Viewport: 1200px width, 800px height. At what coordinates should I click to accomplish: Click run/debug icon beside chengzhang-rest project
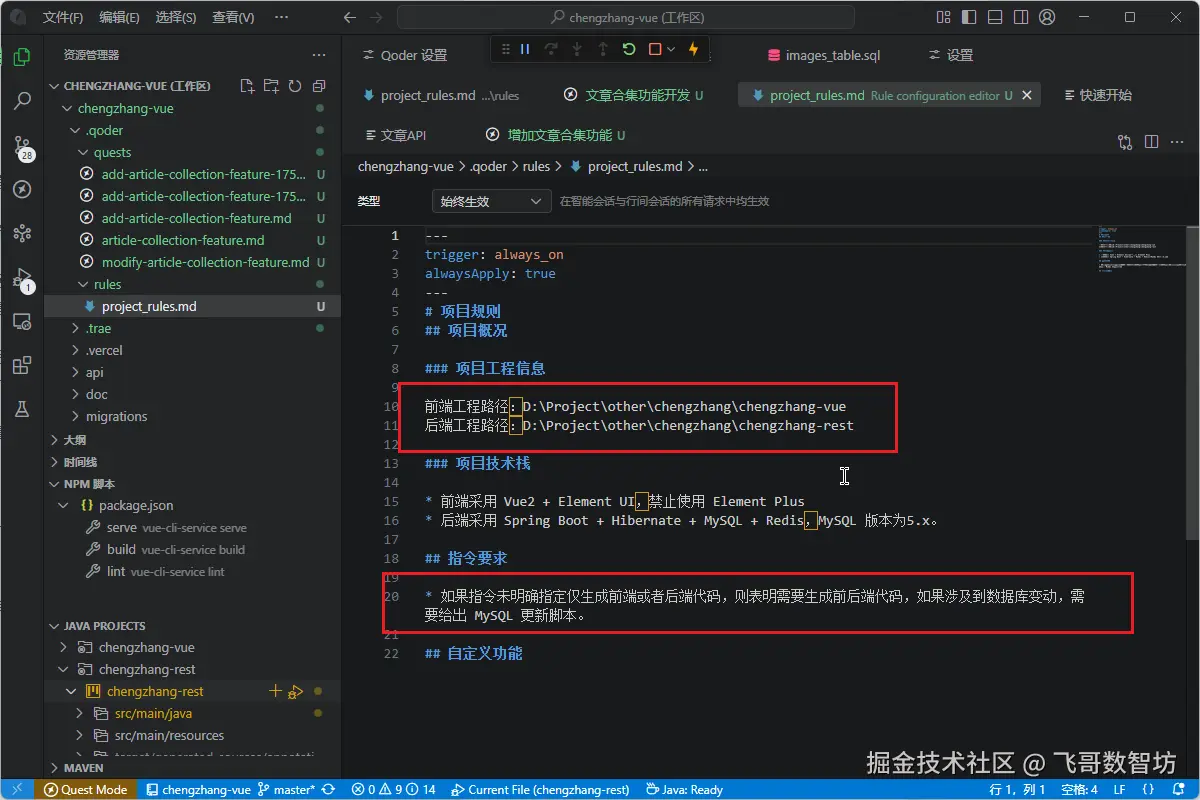(295, 691)
